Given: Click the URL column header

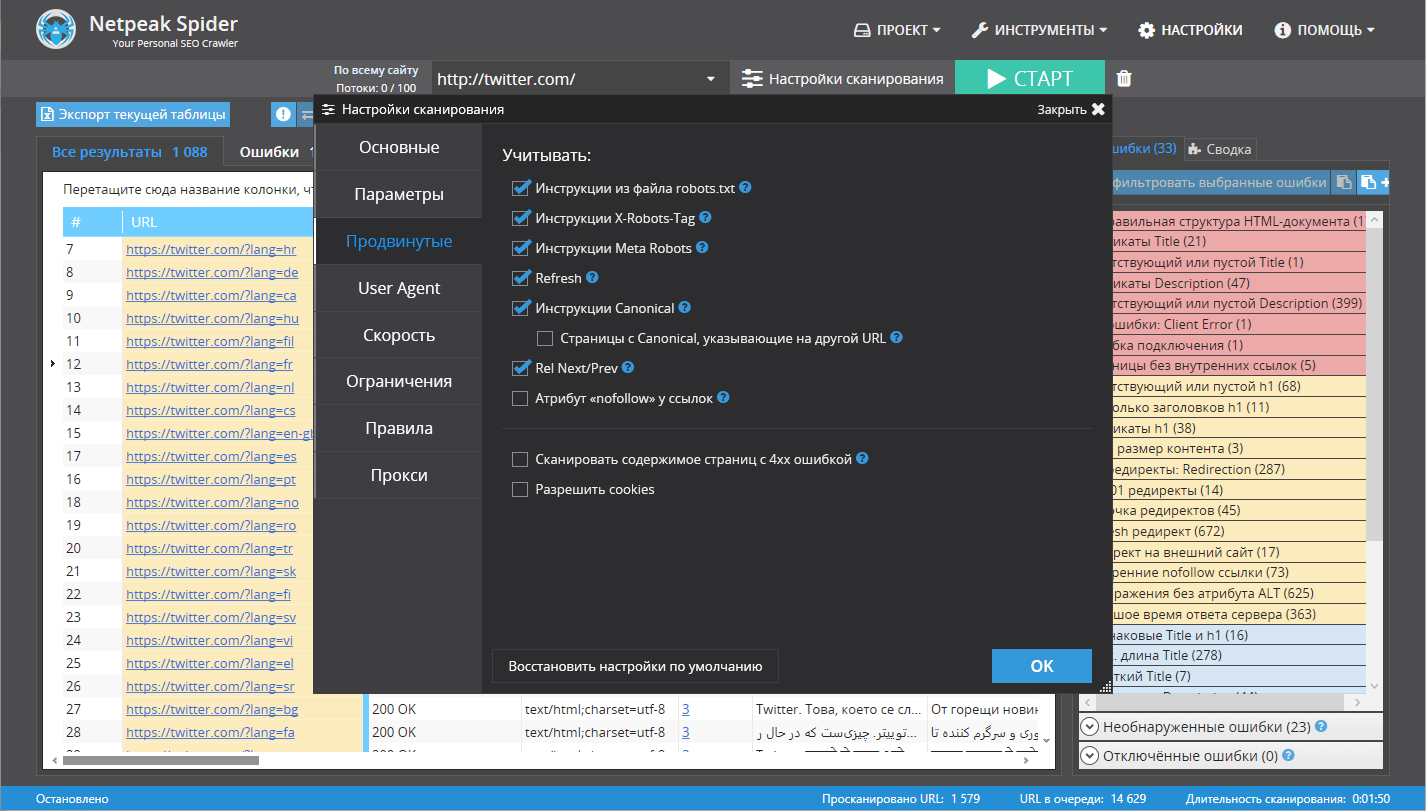Looking at the screenshot, I should (x=218, y=221).
